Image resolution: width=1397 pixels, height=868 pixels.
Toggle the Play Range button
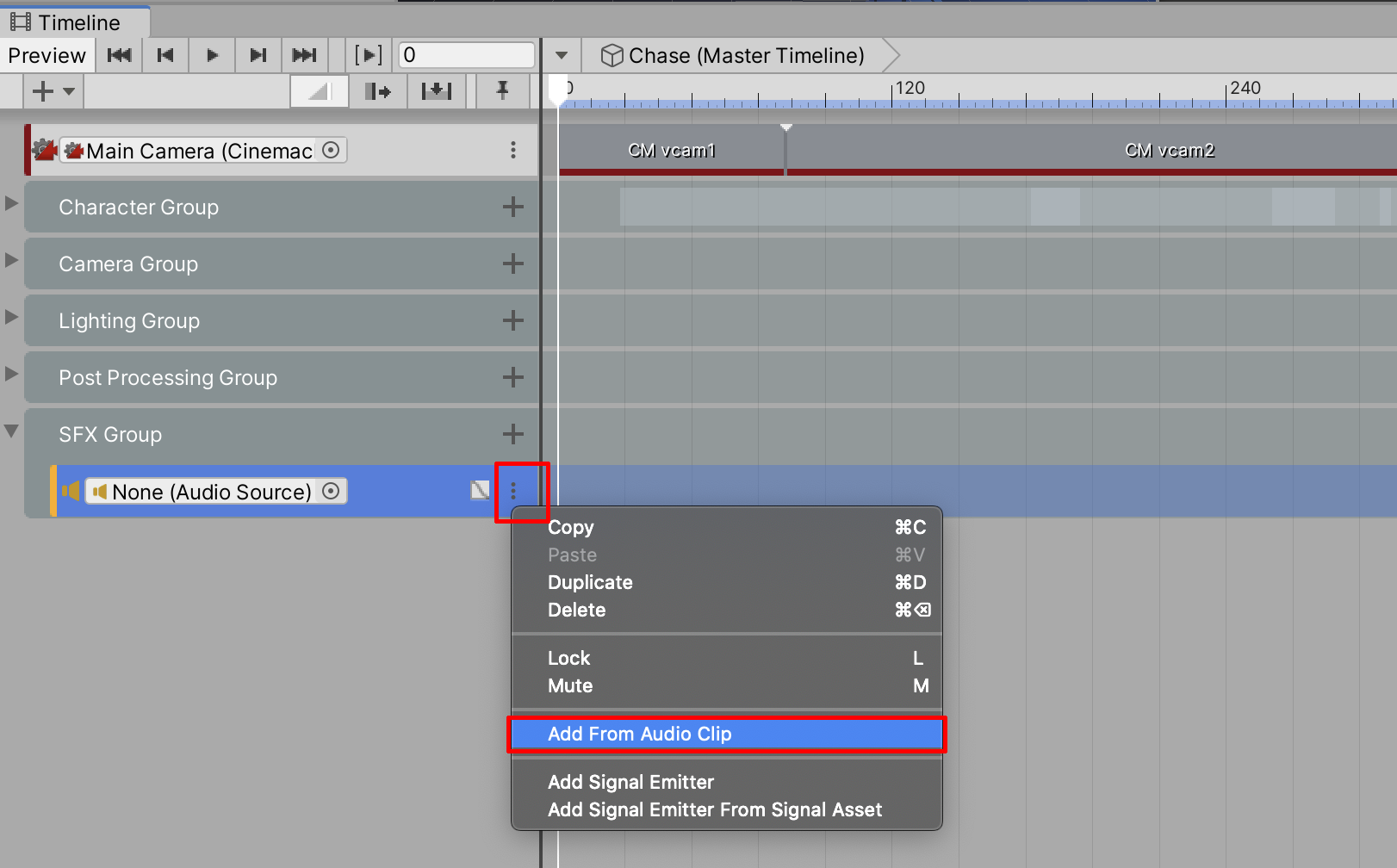click(369, 56)
